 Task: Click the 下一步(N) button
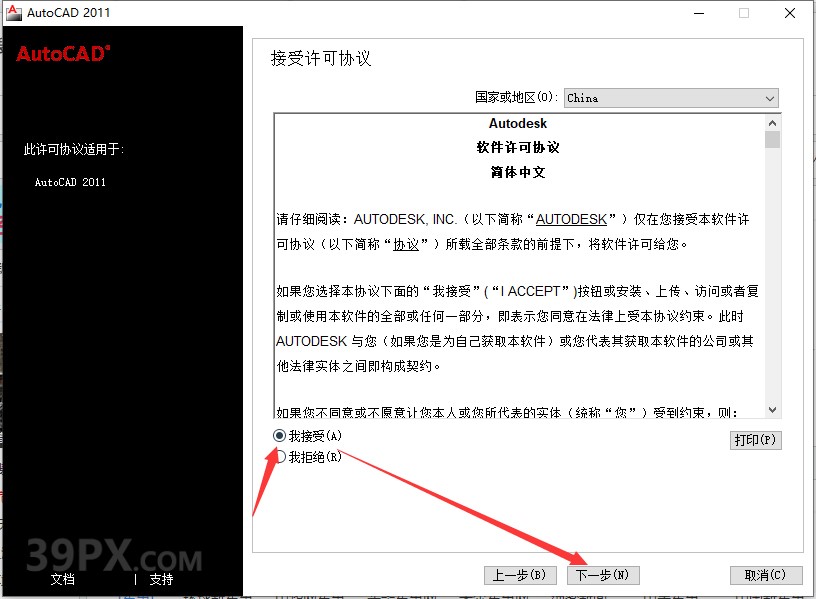pyautogui.click(x=602, y=575)
